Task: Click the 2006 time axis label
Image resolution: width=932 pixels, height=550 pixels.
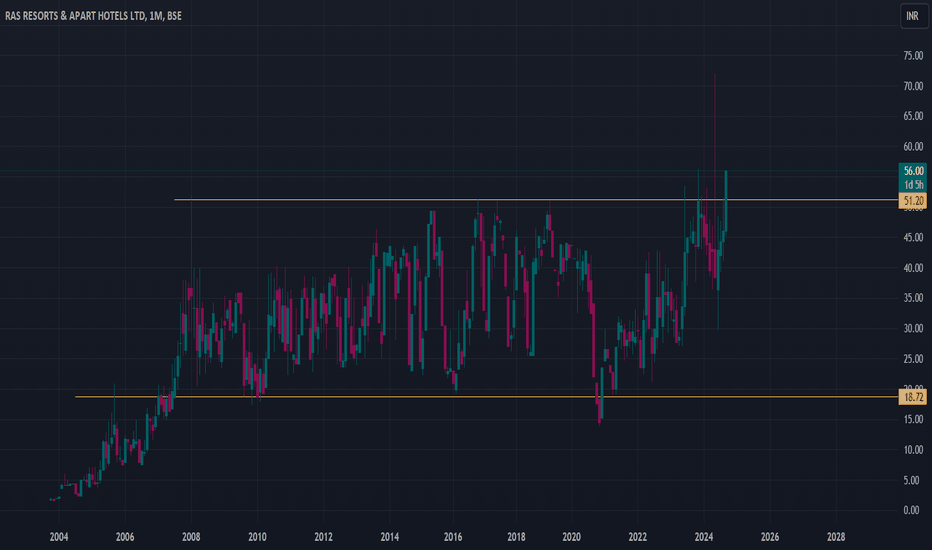Action: pyautogui.click(x=125, y=537)
